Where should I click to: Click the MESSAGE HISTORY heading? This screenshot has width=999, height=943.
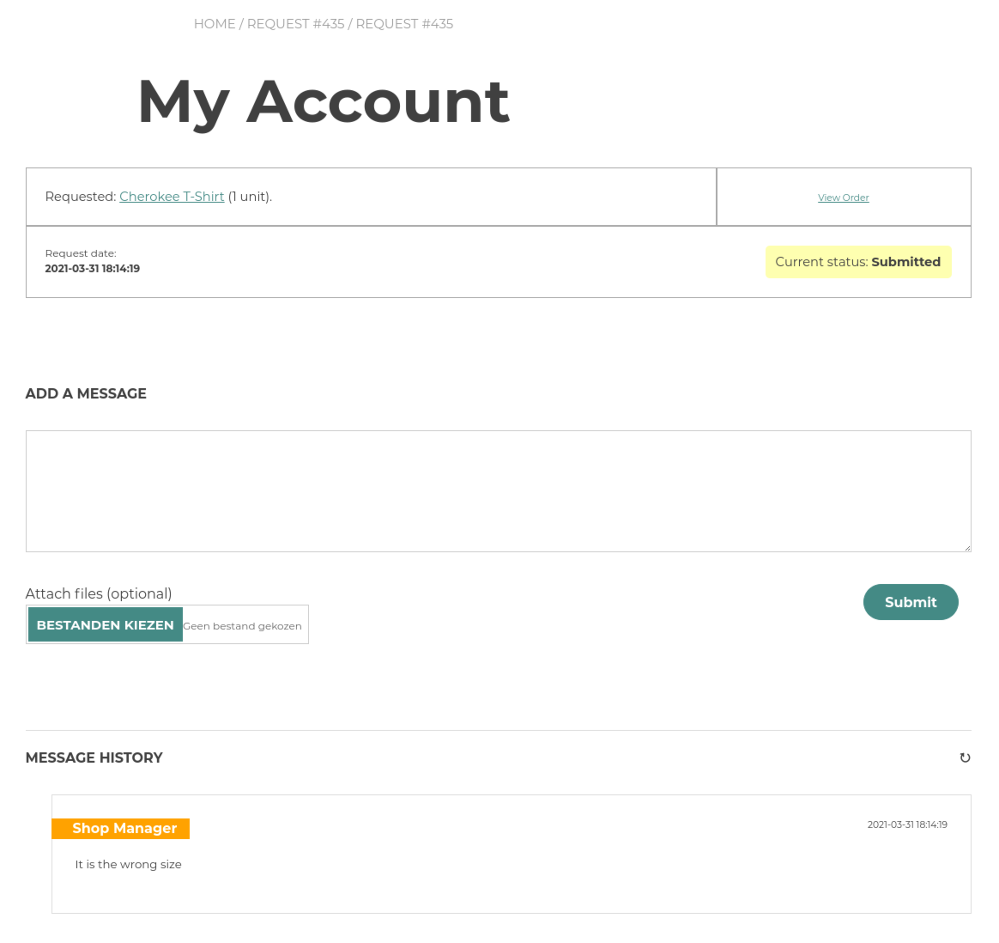[94, 758]
